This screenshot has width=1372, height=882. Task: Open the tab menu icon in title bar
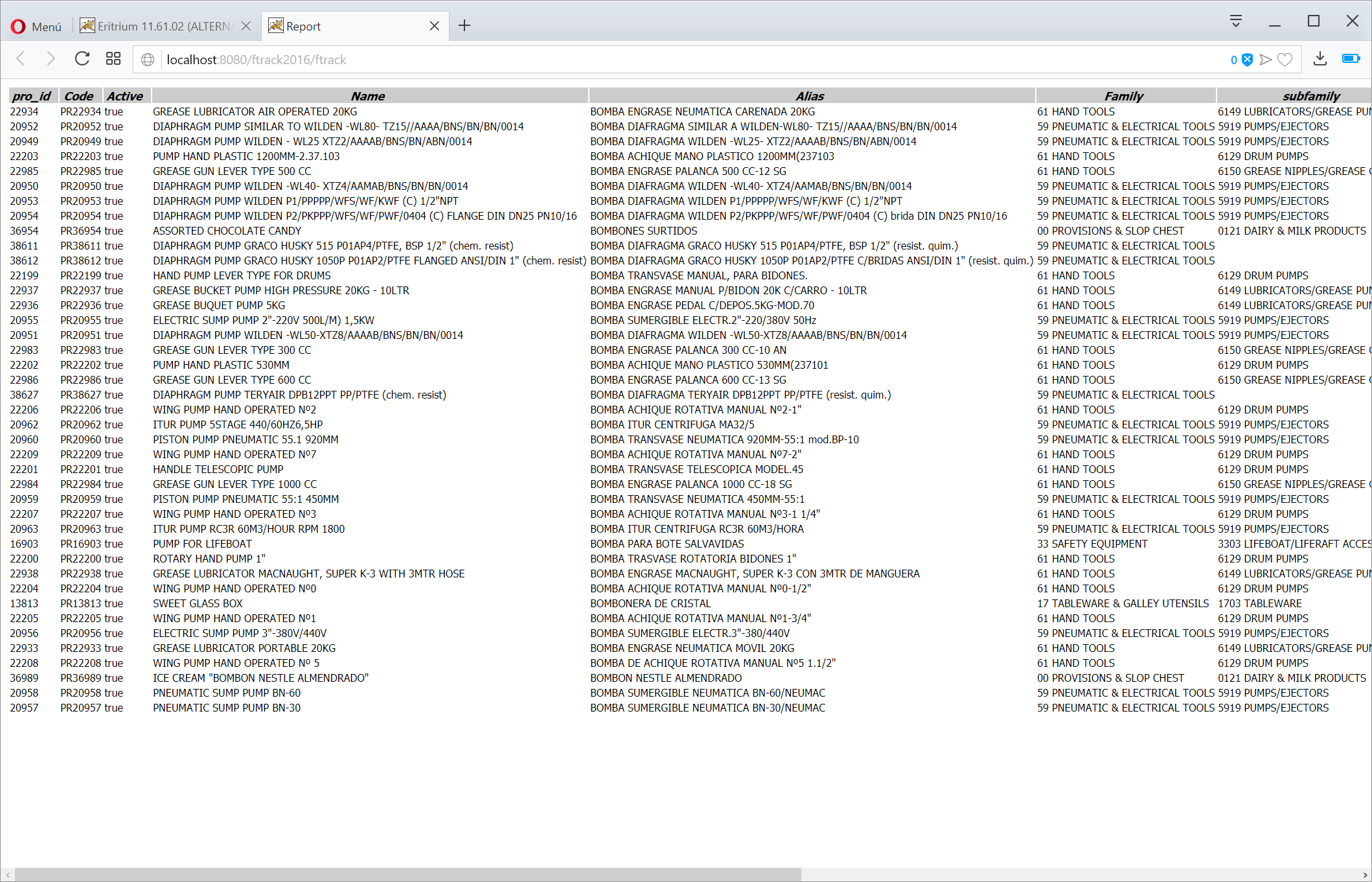[x=1236, y=21]
